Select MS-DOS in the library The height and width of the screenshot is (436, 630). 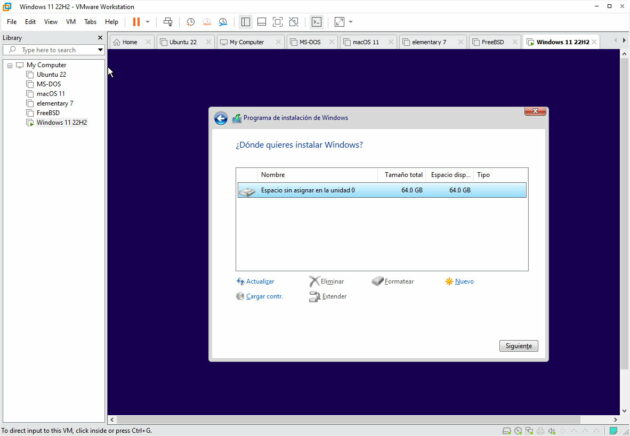tap(49, 84)
